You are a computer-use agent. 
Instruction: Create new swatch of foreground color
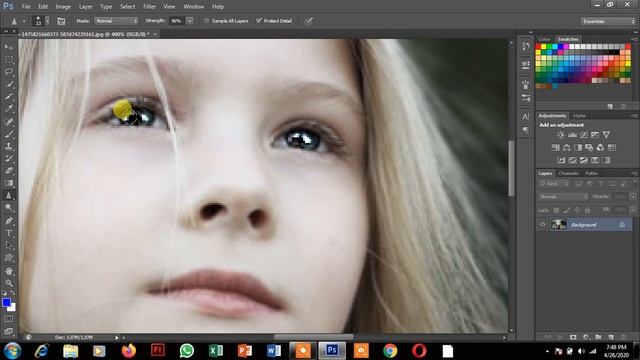[x=610, y=107]
